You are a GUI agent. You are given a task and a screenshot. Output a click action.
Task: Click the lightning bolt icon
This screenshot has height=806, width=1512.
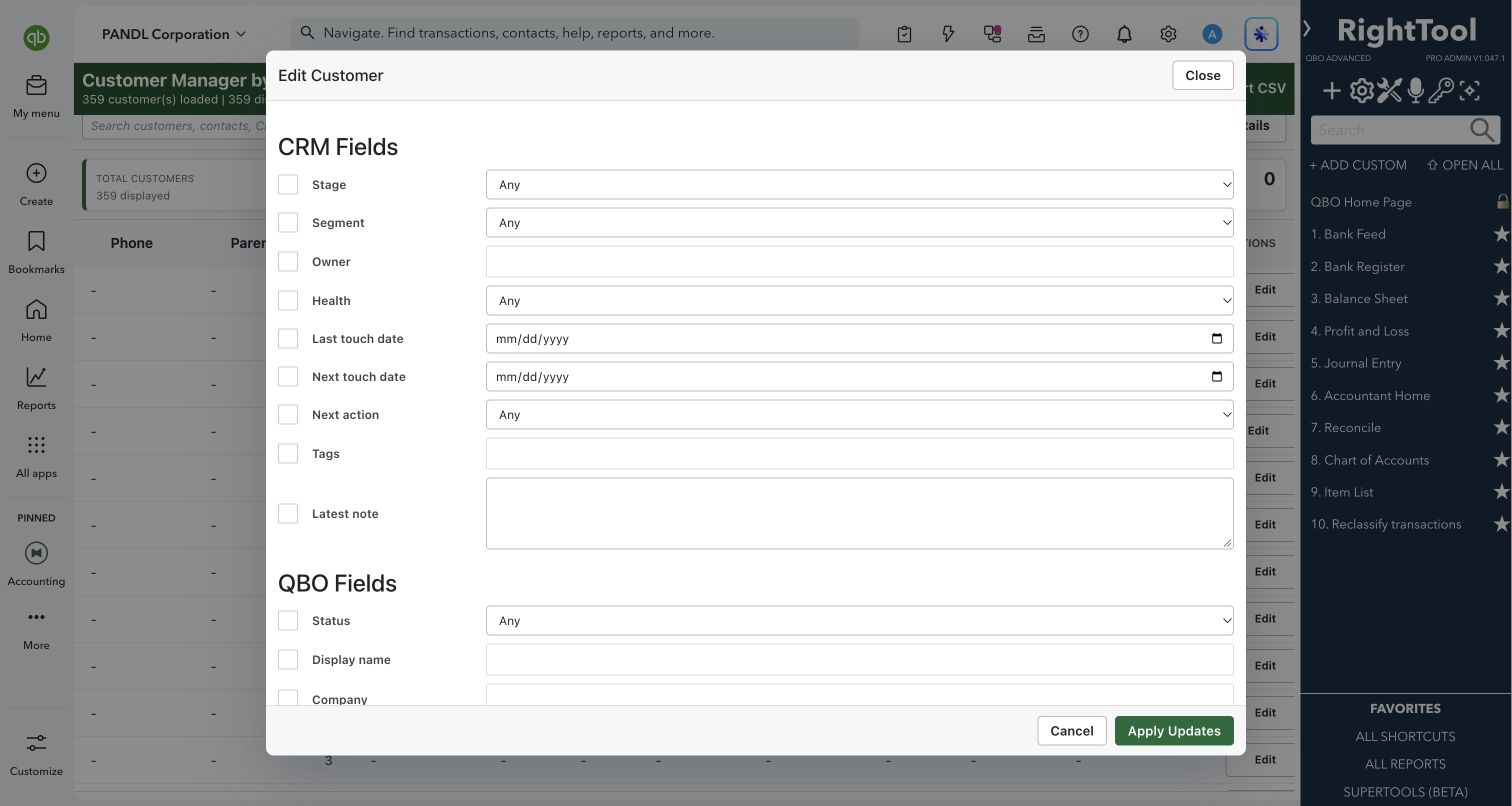[948, 34]
